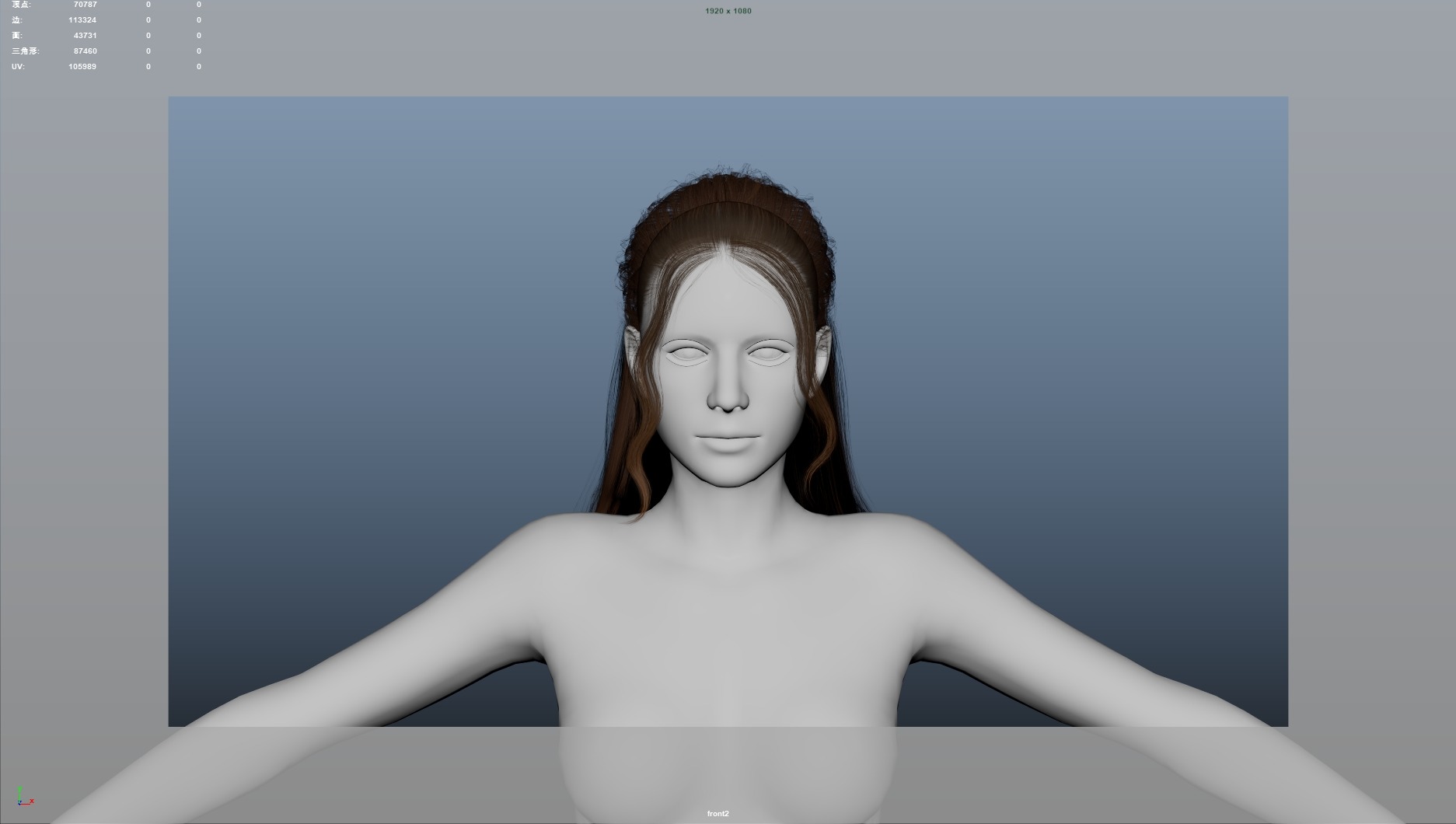Click the triangle count value 87460
Screen dimensions: 1456x824
86,51
